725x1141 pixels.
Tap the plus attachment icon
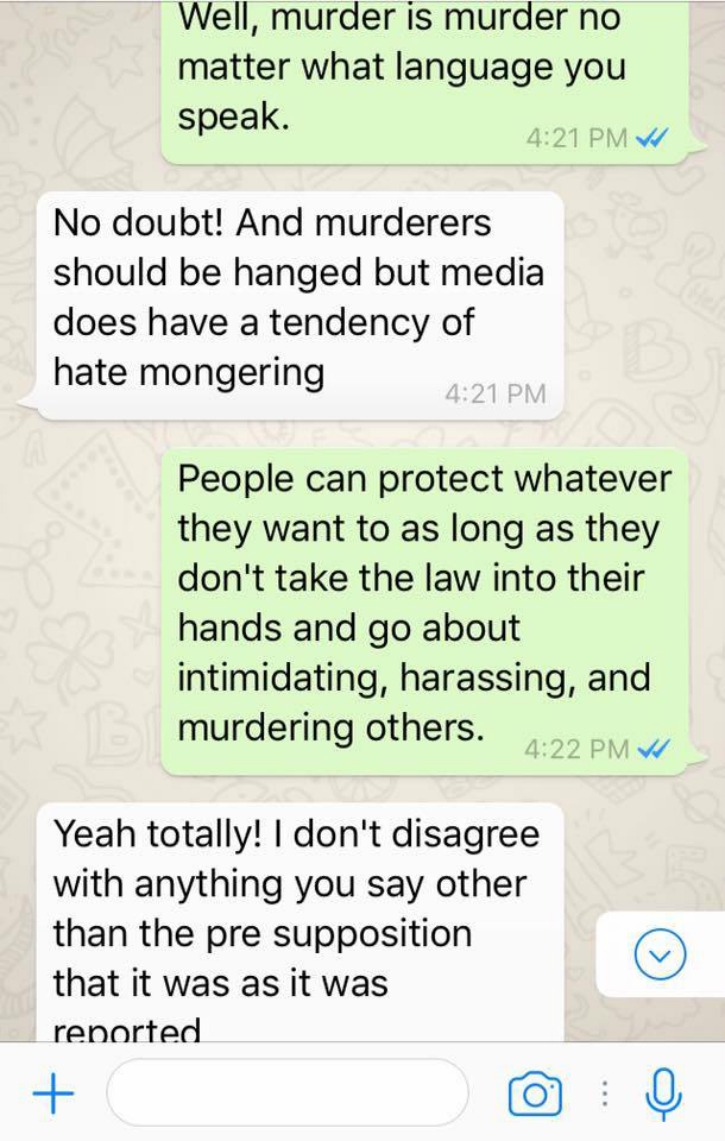pyautogui.click(x=53, y=1092)
